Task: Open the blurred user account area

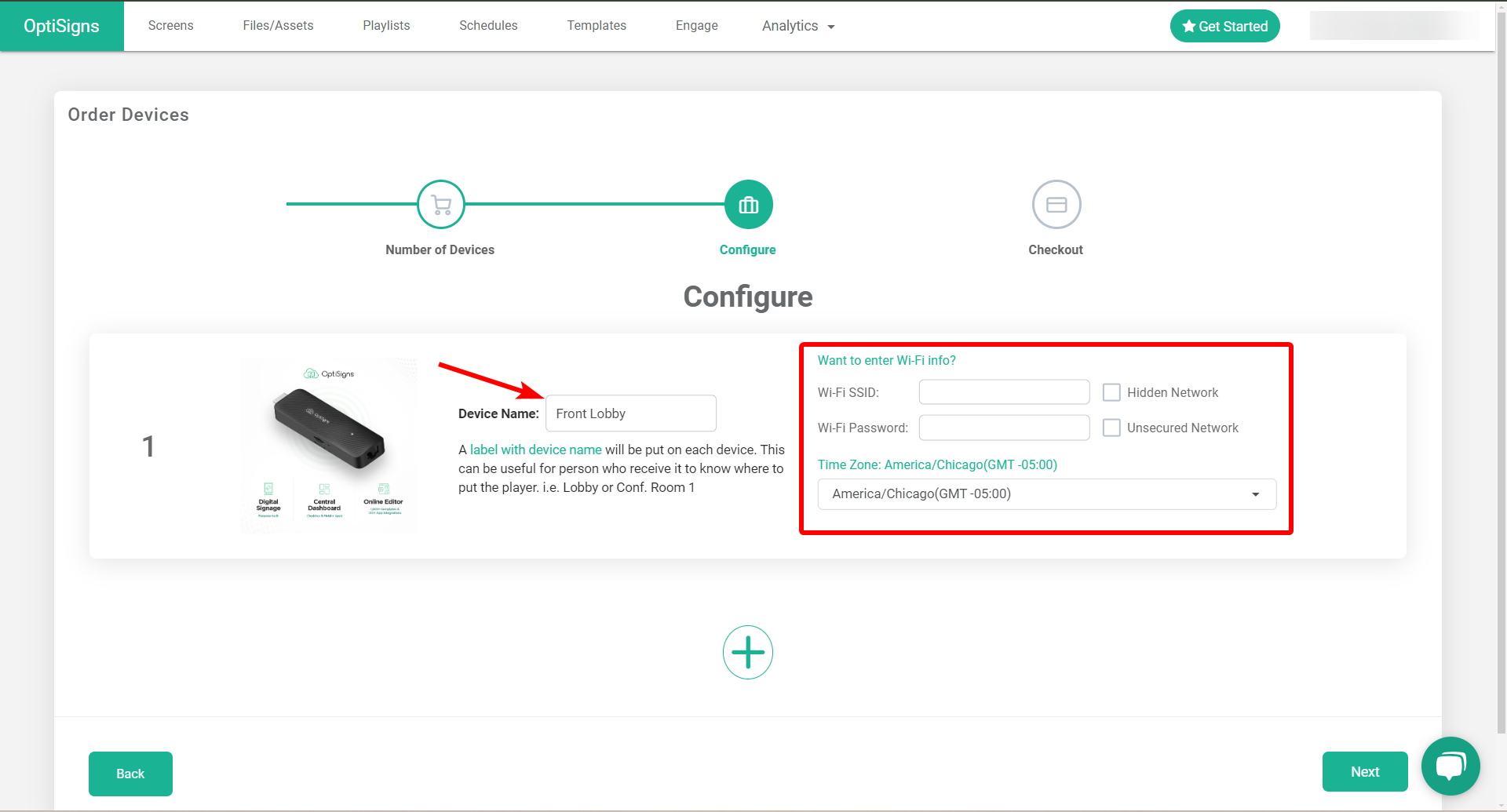Action: click(1395, 26)
